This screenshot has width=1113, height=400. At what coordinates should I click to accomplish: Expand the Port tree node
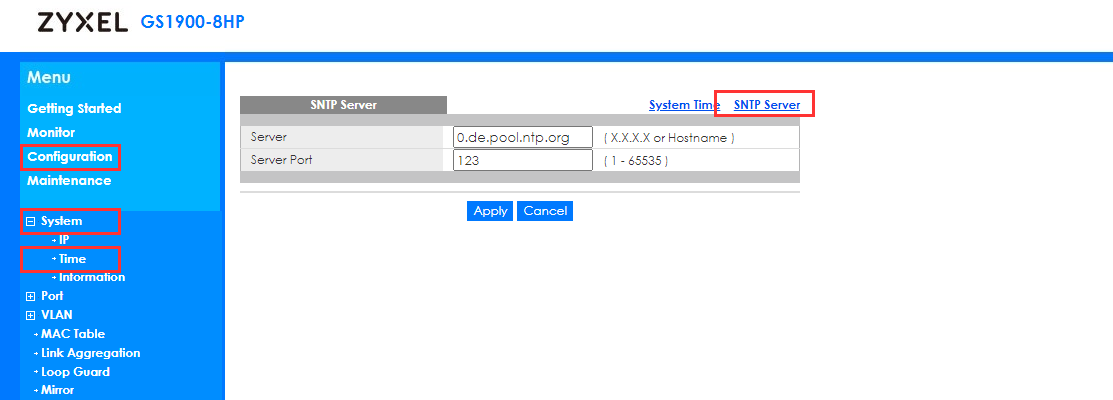click(31, 296)
